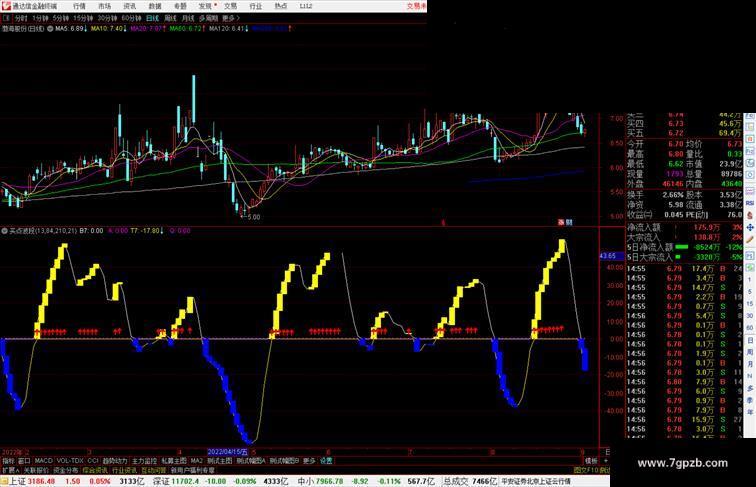Click 中小 index in status bar

305,481
